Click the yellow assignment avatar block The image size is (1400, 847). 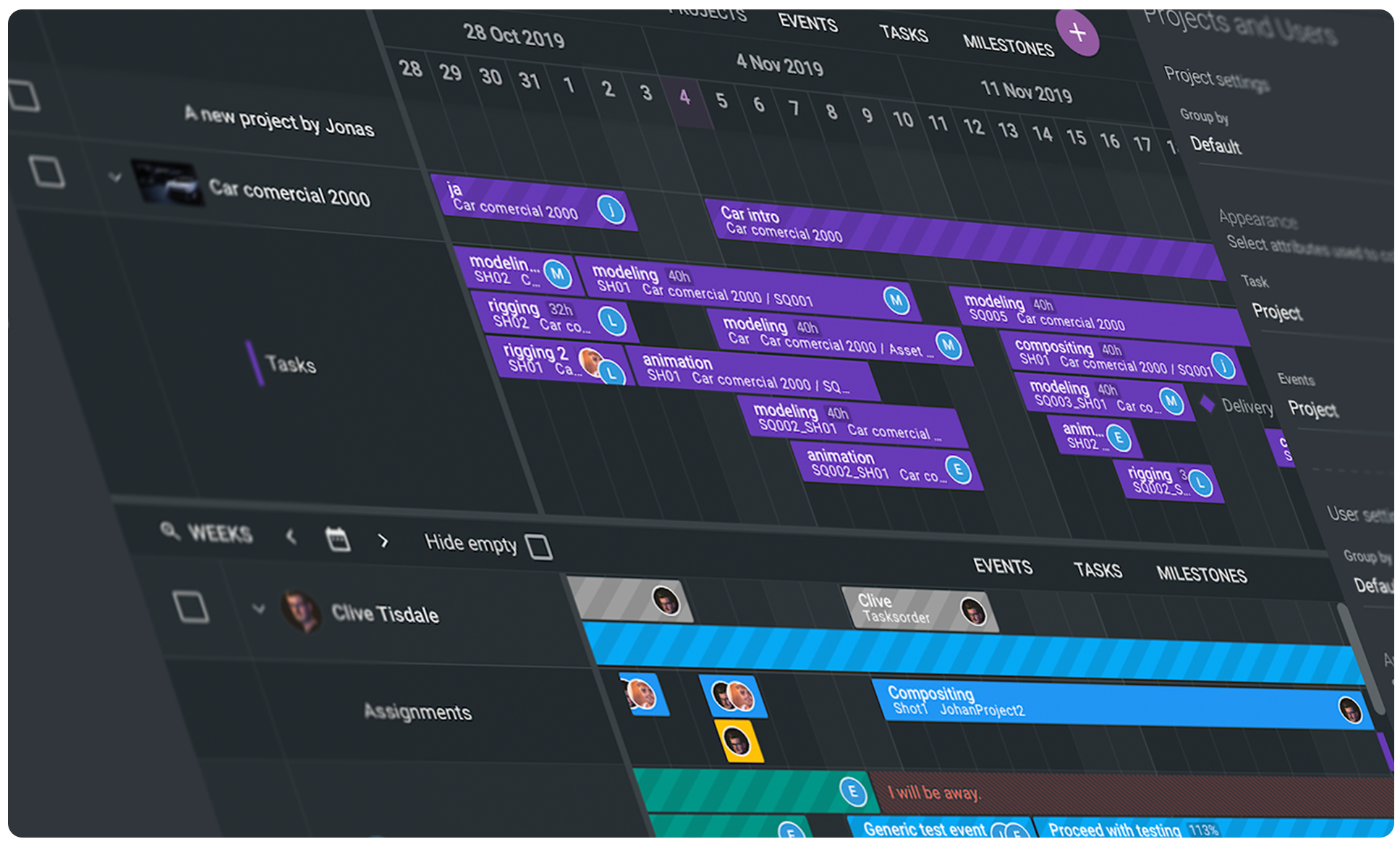(738, 741)
